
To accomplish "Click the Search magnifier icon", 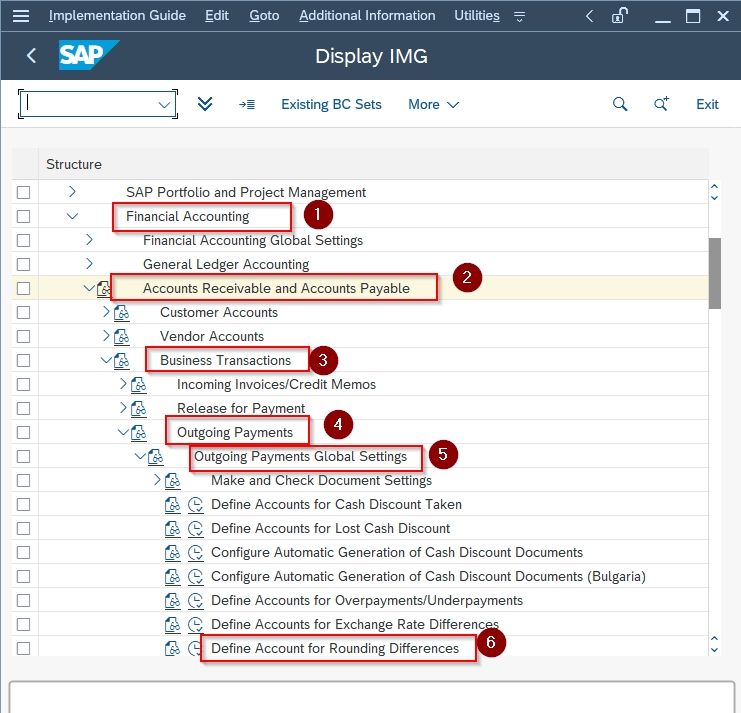I will 620,104.
